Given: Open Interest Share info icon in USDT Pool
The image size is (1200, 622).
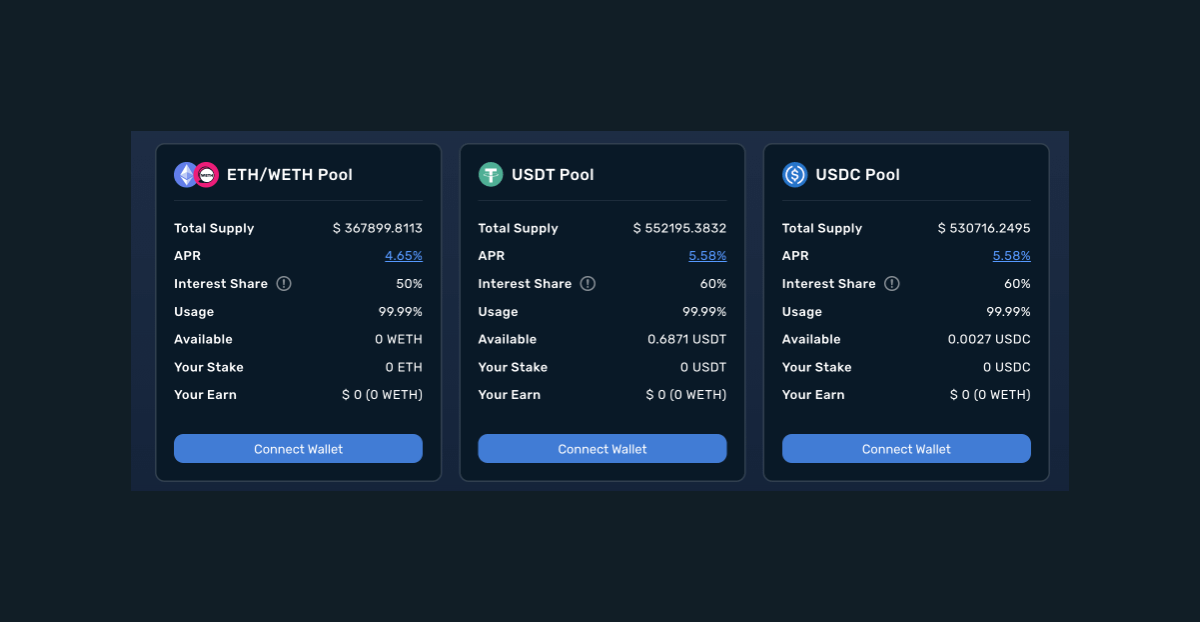Looking at the screenshot, I should coord(588,284).
